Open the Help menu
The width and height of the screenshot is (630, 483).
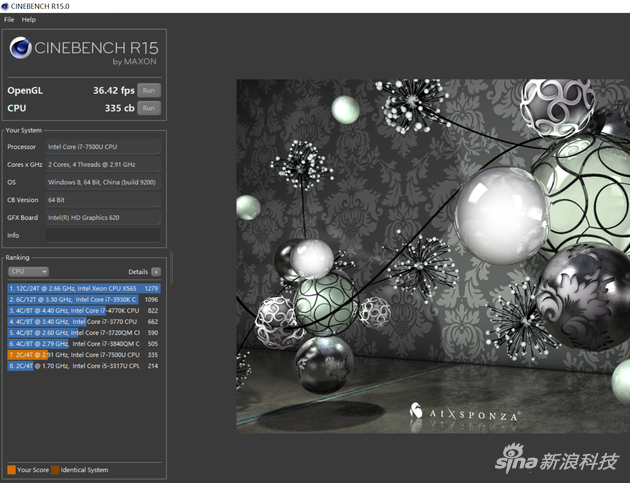[x=29, y=19]
